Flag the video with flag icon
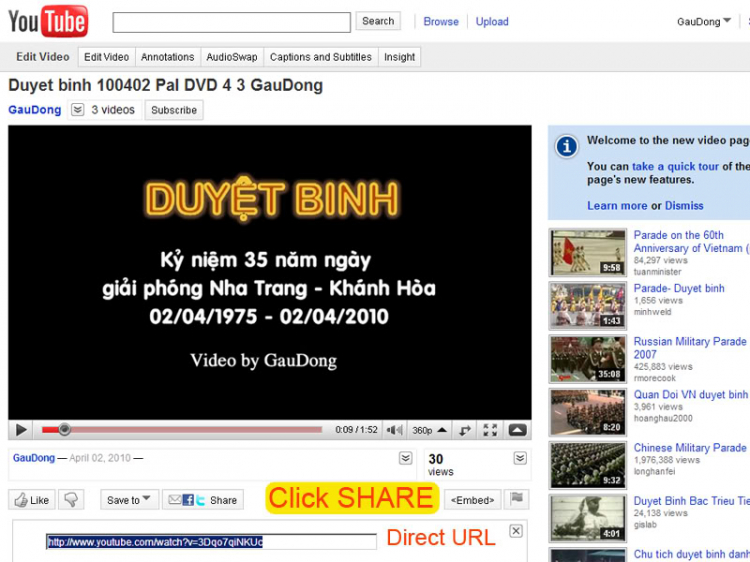The width and height of the screenshot is (750, 562). coord(517,499)
